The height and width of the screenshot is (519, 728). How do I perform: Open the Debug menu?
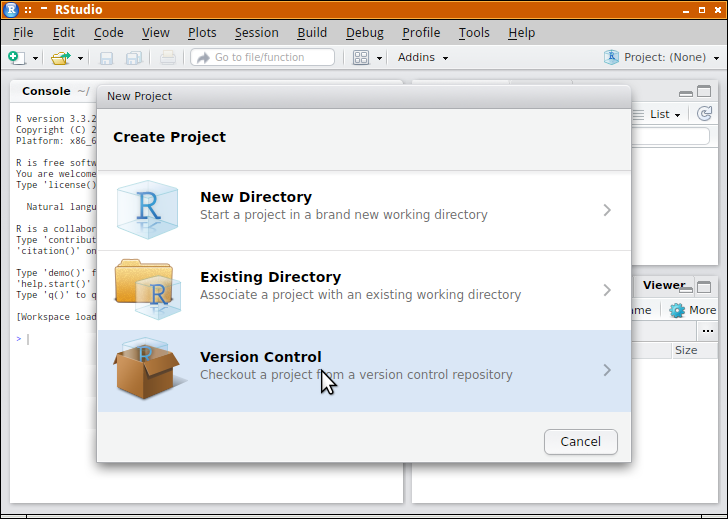click(365, 32)
